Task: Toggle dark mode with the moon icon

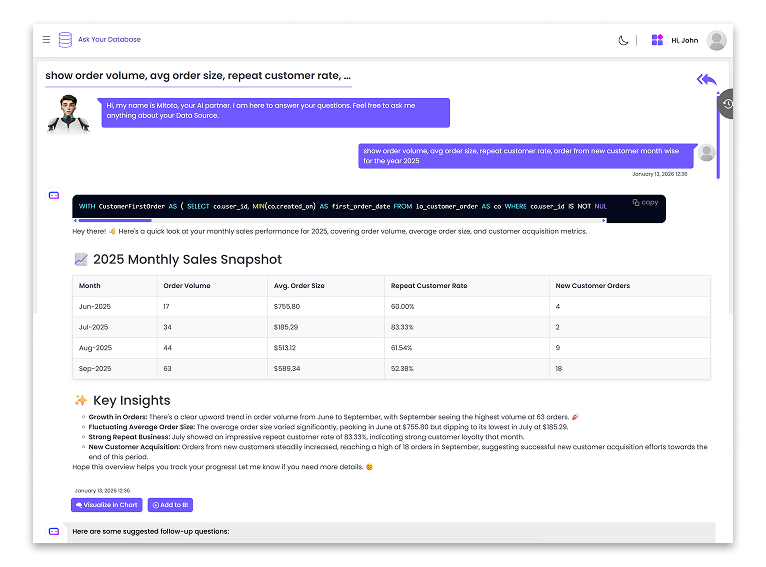Action: [x=624, y=40]
